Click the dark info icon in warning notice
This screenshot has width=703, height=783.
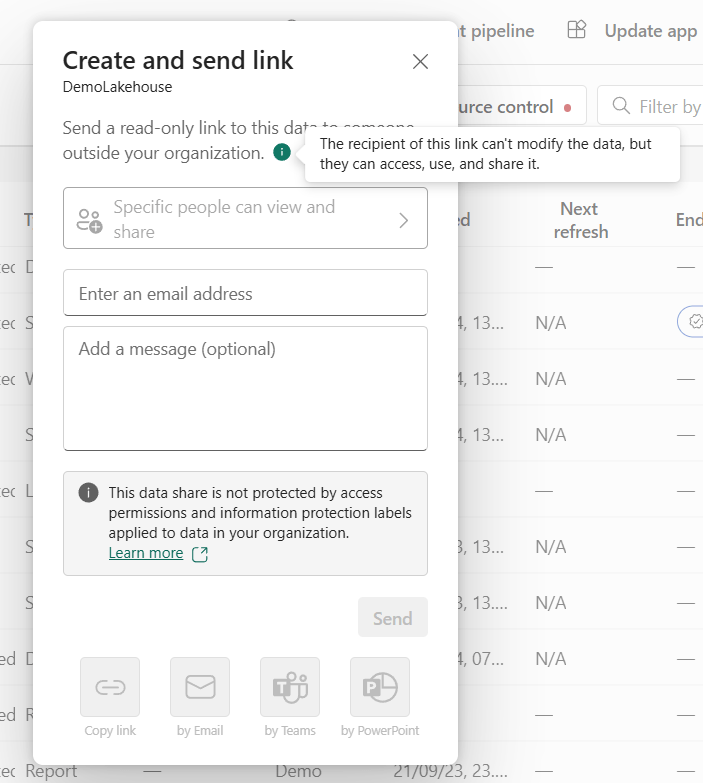click(89, 493)
